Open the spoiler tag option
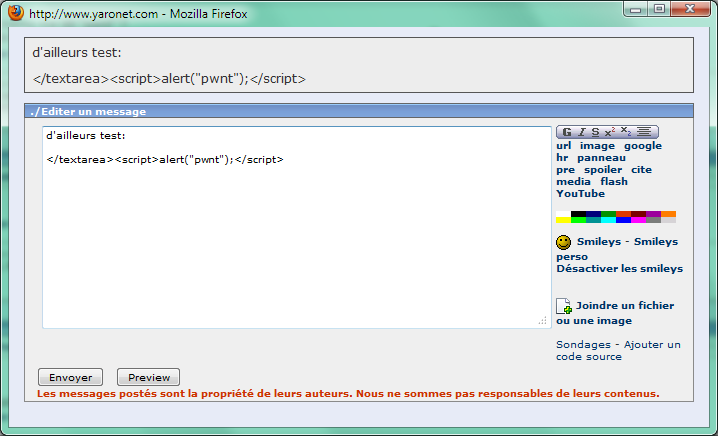718x436 pixels. pos(603,170)
